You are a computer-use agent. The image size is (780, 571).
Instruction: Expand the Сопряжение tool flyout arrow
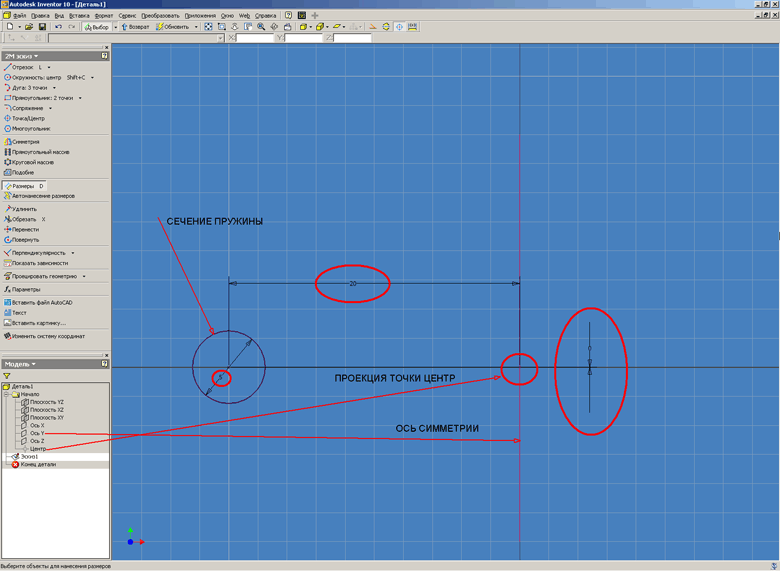50,108
